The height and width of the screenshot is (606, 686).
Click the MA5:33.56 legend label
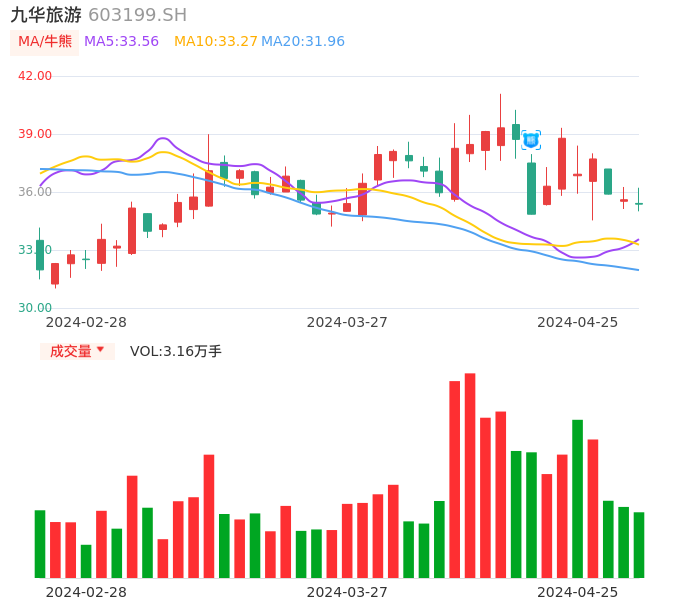pyautogui.click(x=121, y=42)
